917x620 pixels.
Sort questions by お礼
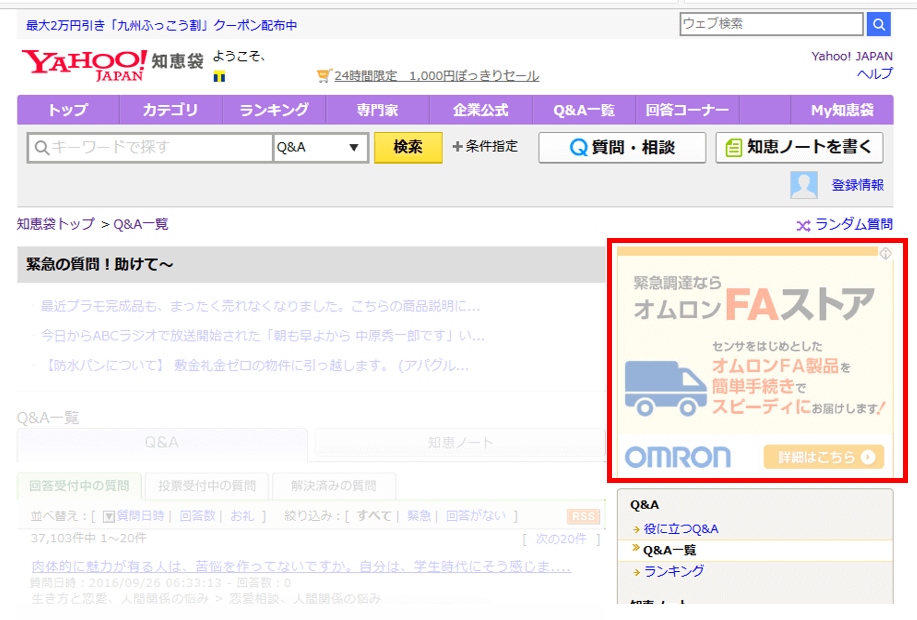[x=242, y=516]
